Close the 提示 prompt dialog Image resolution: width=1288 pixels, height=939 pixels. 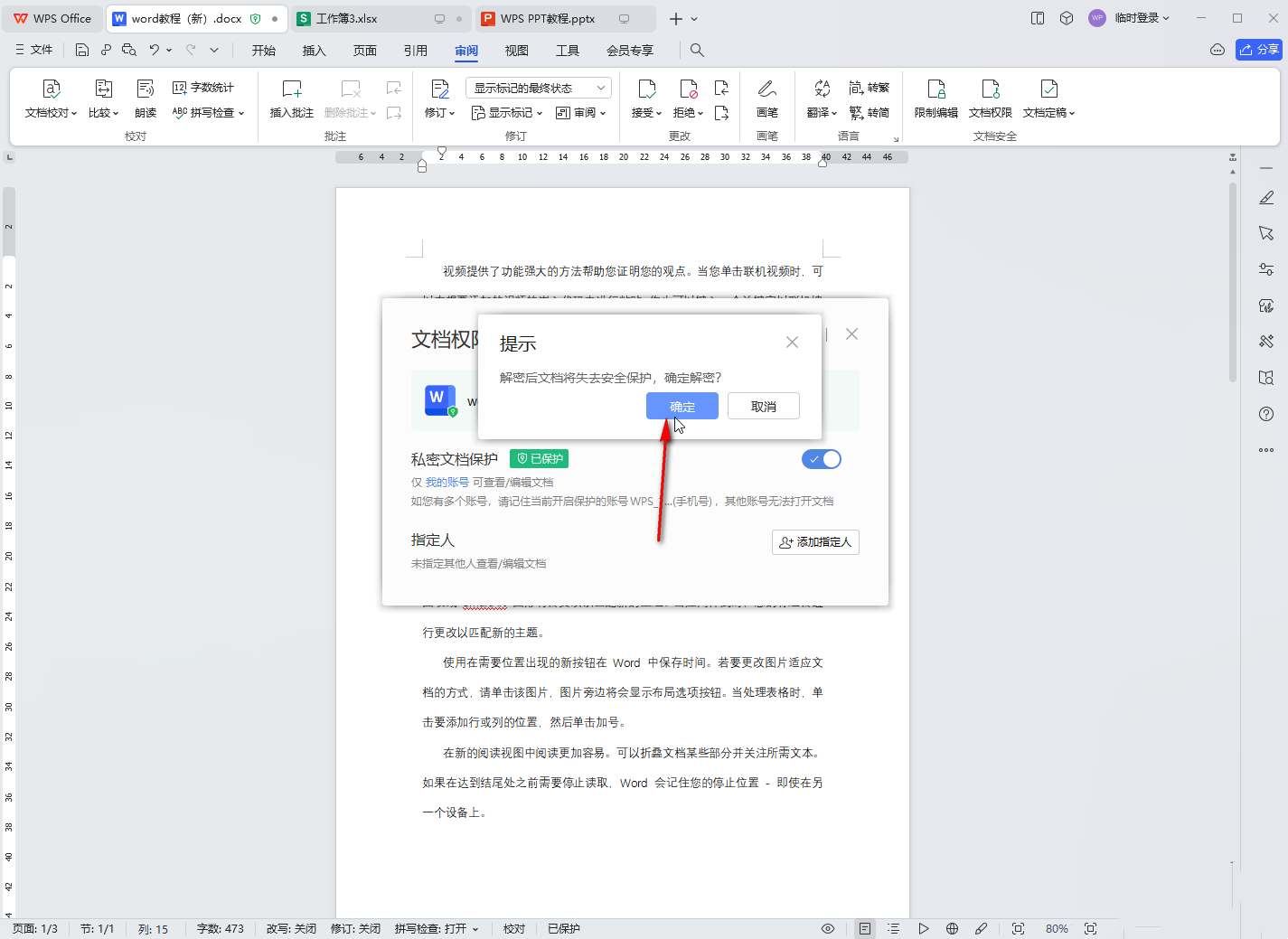click(x=792, y=342)
